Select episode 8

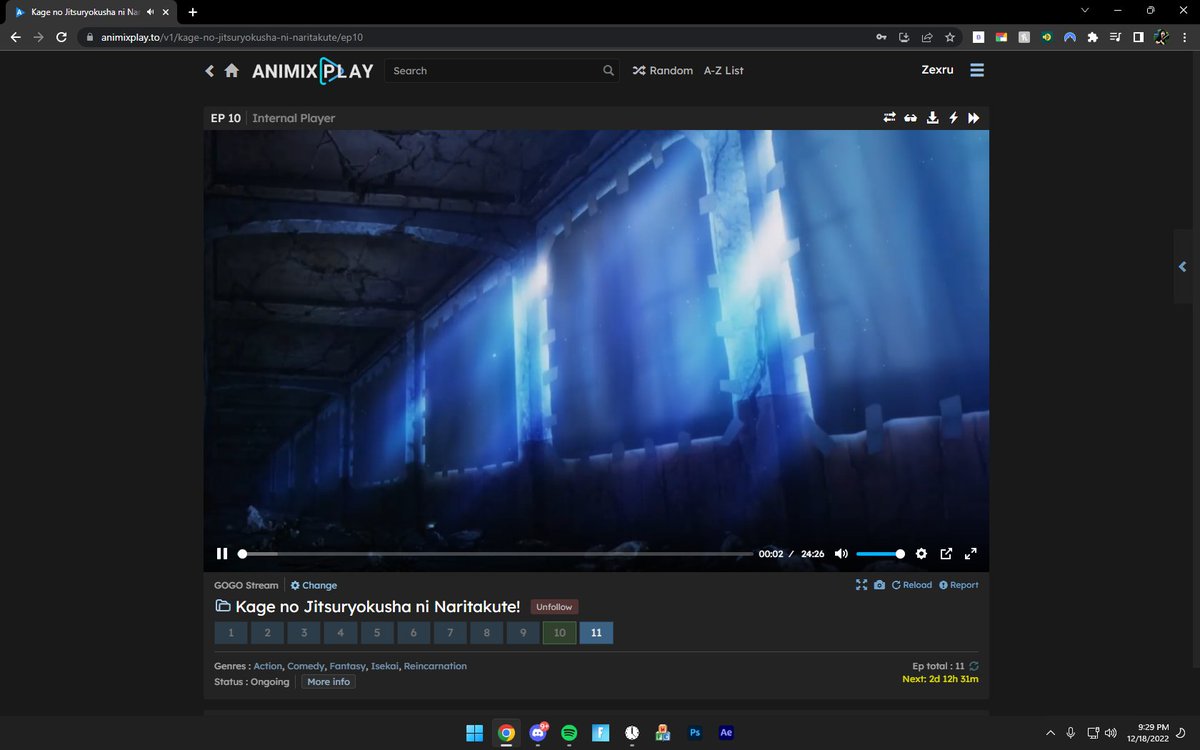[x=486, y=633]
